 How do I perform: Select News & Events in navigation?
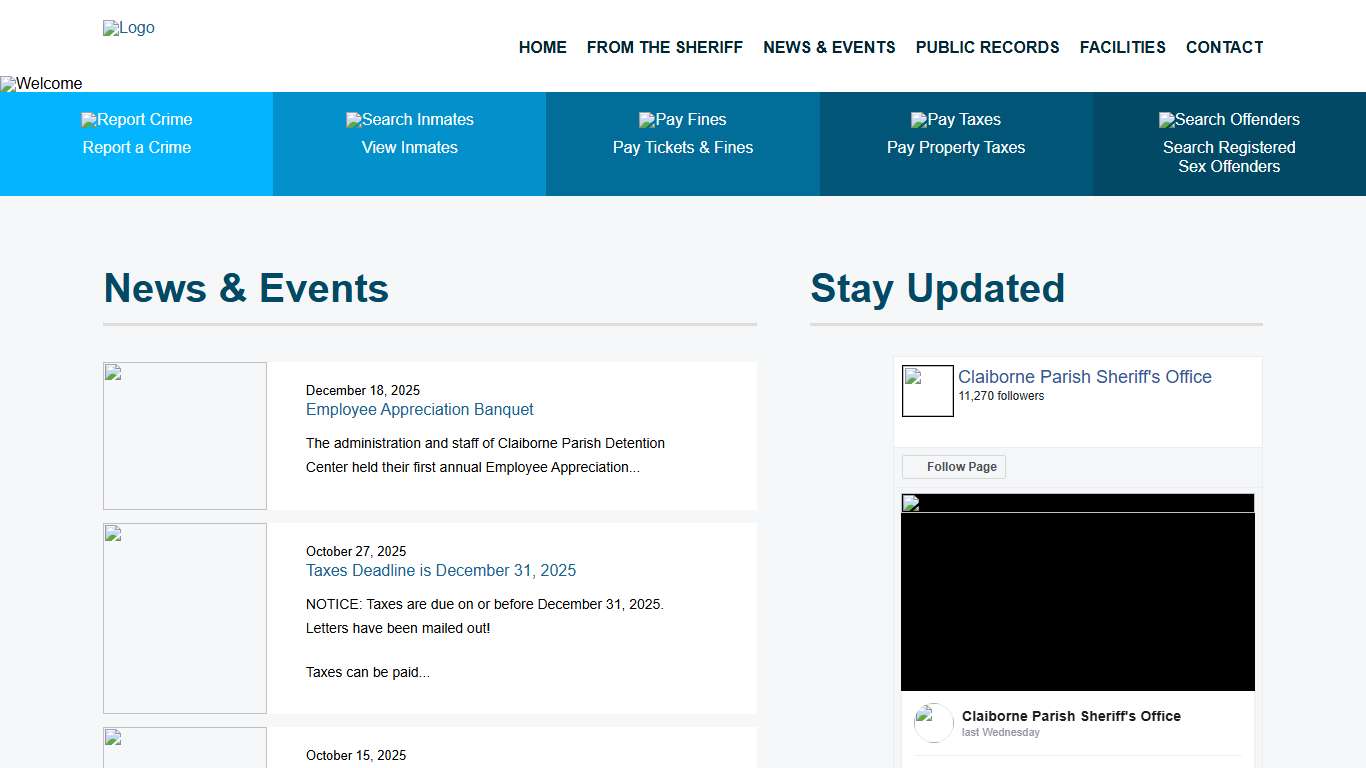click(829, 47)
